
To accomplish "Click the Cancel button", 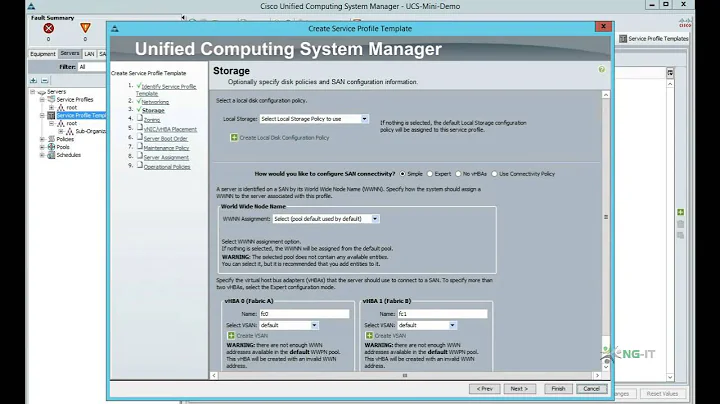I will [591, 389].
